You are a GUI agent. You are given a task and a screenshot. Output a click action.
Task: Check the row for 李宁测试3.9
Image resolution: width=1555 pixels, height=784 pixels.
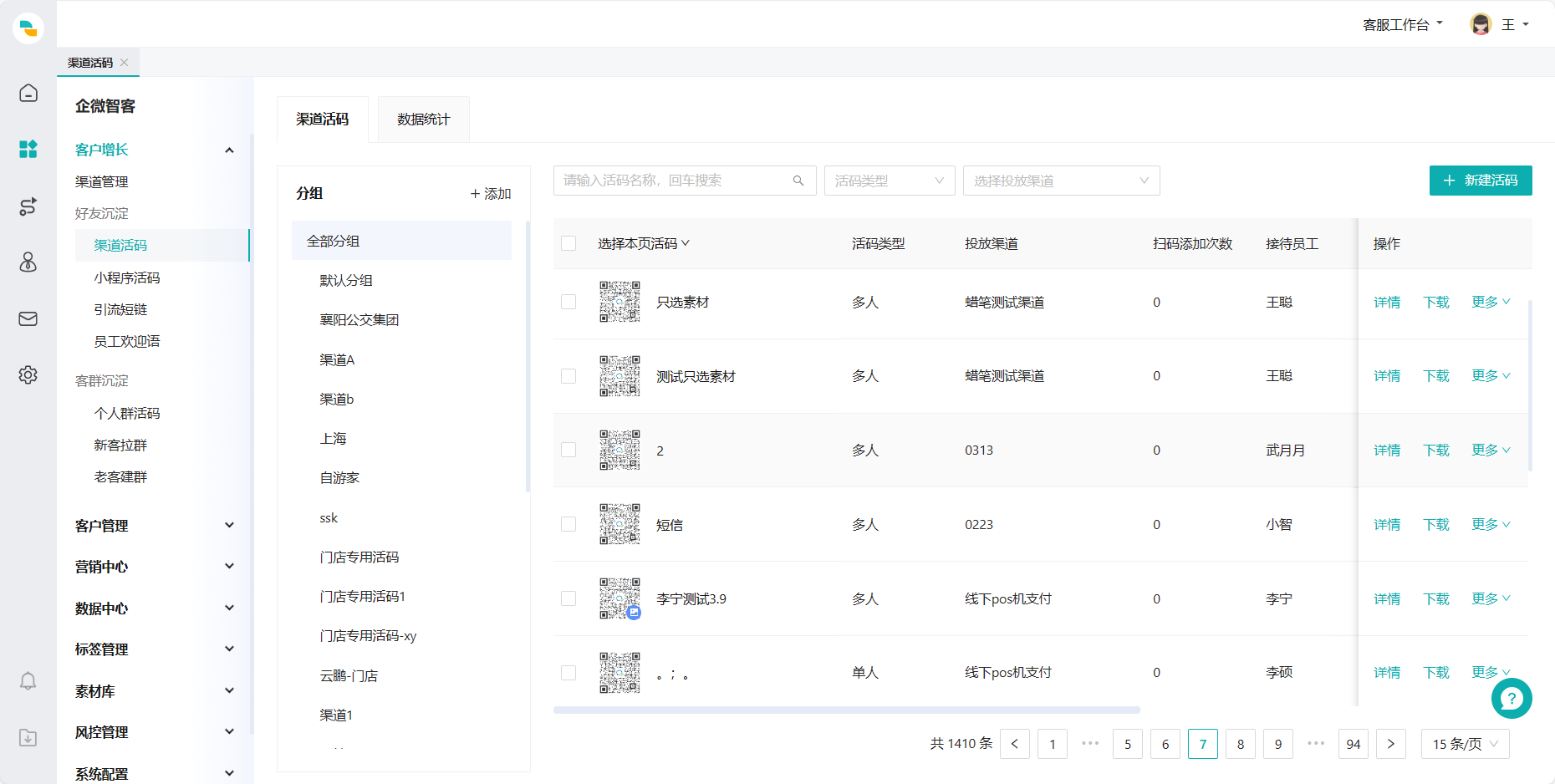tap(568, 598)
